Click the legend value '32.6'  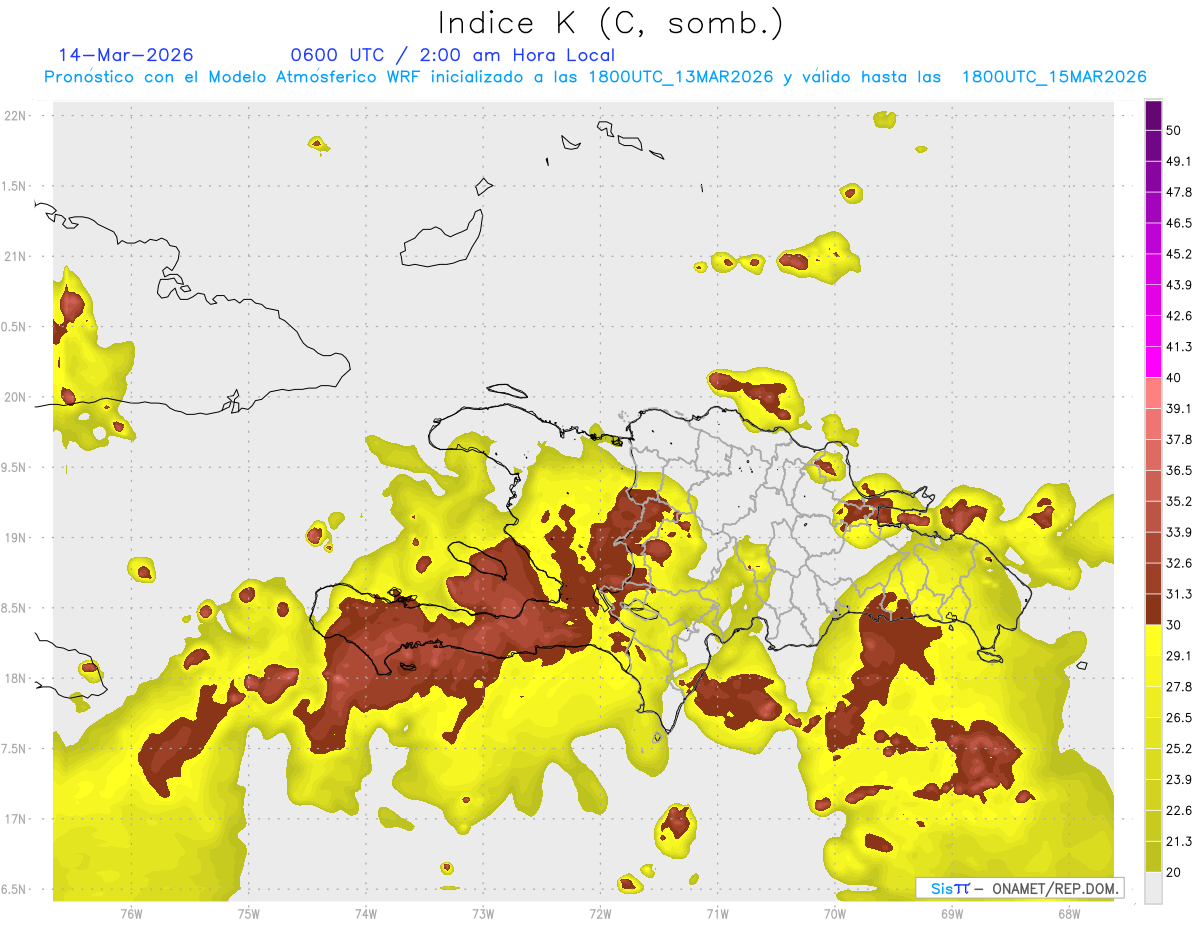[x=1179, y=563]
